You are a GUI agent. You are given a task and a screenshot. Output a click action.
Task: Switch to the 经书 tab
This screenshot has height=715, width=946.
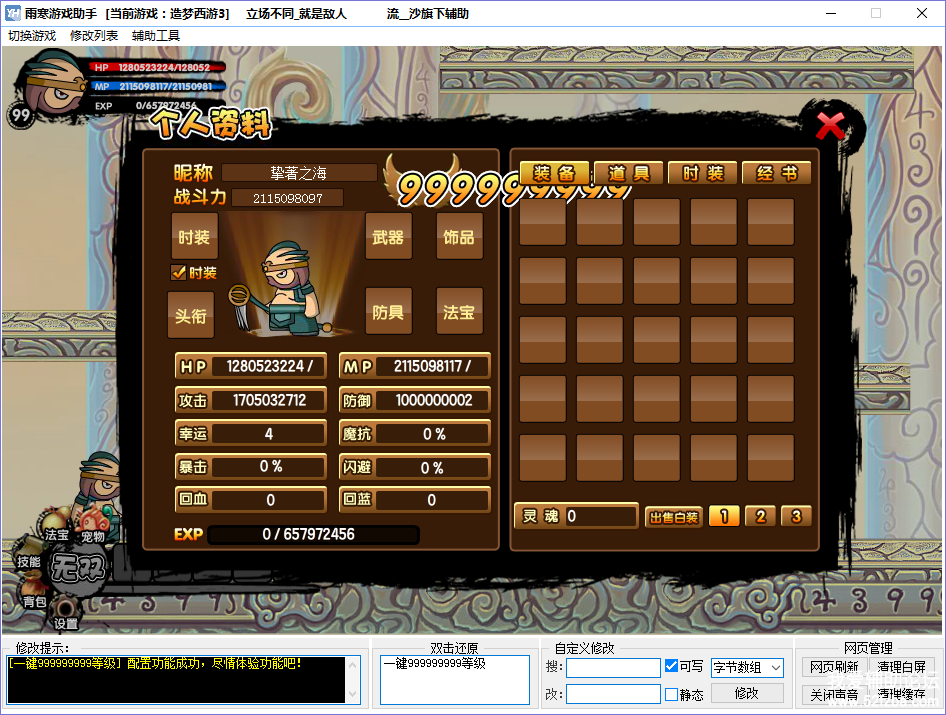[x=776, y=173]
